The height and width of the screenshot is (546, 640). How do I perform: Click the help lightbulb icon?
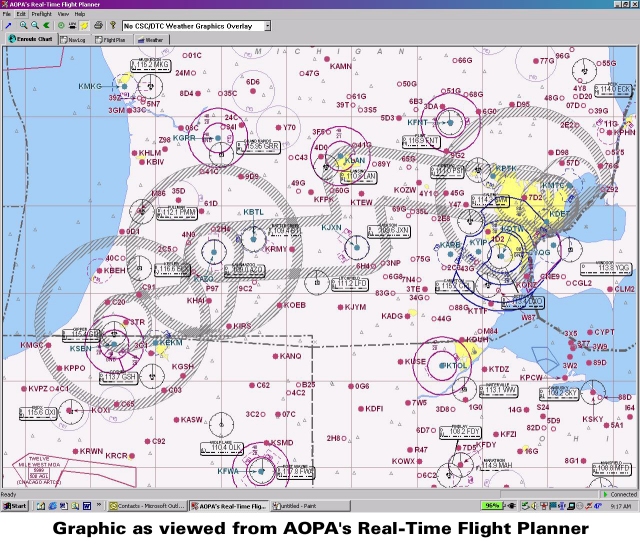click(113, 25)
